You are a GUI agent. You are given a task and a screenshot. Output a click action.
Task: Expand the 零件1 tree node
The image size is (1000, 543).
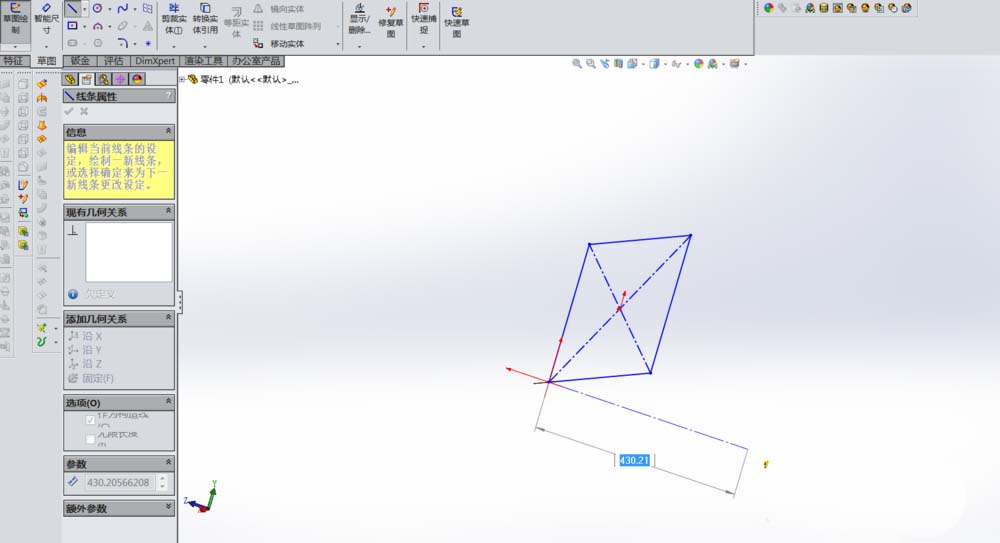[x=182, y=80]
